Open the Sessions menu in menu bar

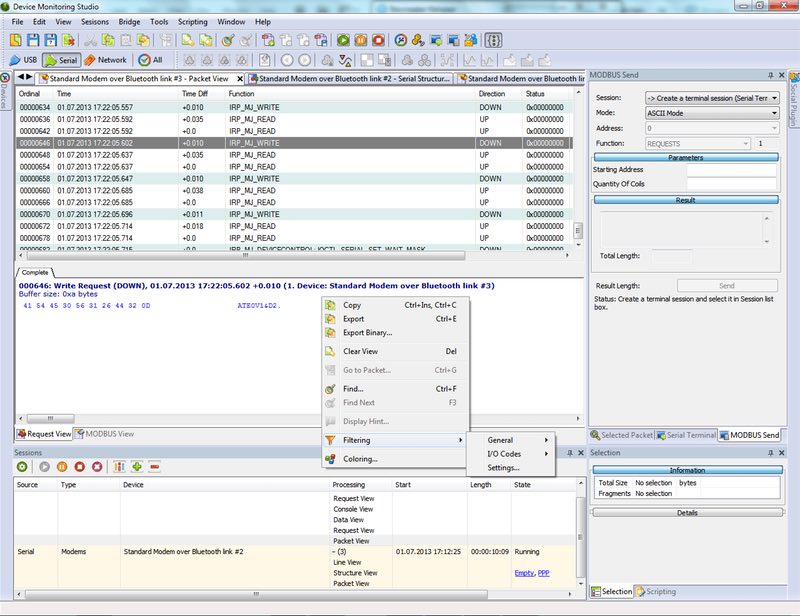[95, 22]
